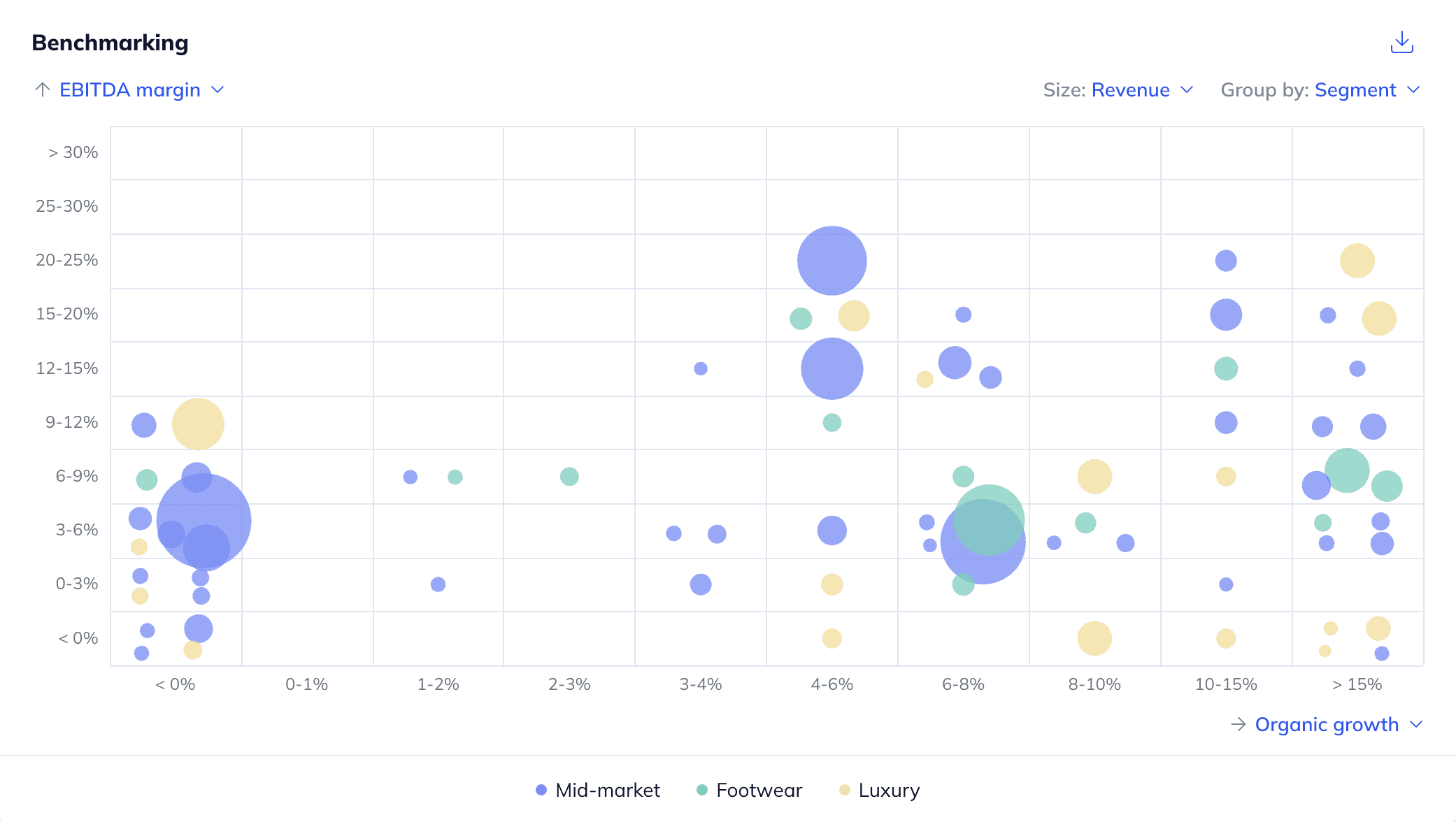Select the Segment group-by text

point(1355,89)
